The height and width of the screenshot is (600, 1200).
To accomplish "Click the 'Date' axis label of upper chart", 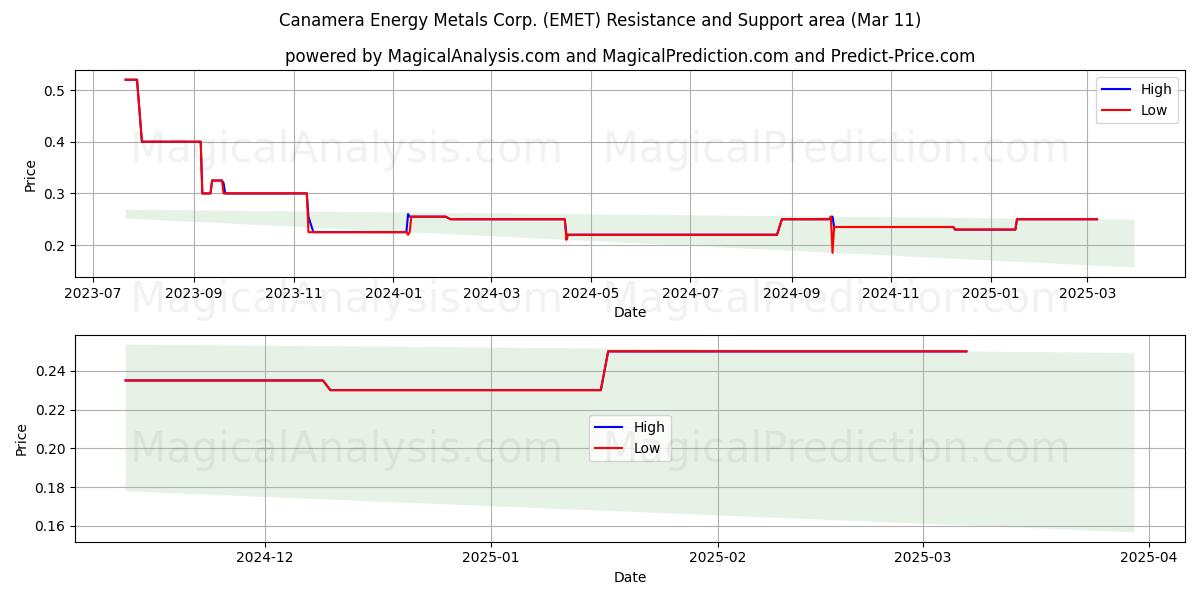I will click(630, 313).
